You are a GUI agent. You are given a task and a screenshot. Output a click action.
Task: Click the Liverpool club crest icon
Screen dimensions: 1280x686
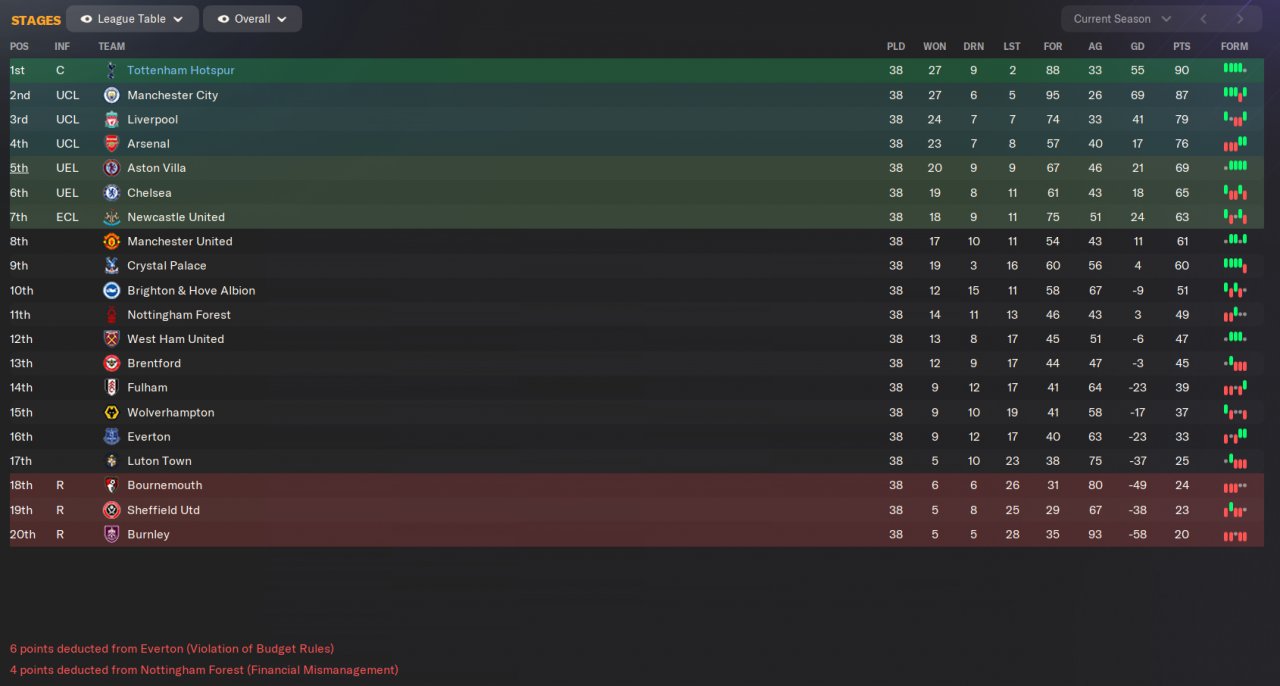[111, 120]
